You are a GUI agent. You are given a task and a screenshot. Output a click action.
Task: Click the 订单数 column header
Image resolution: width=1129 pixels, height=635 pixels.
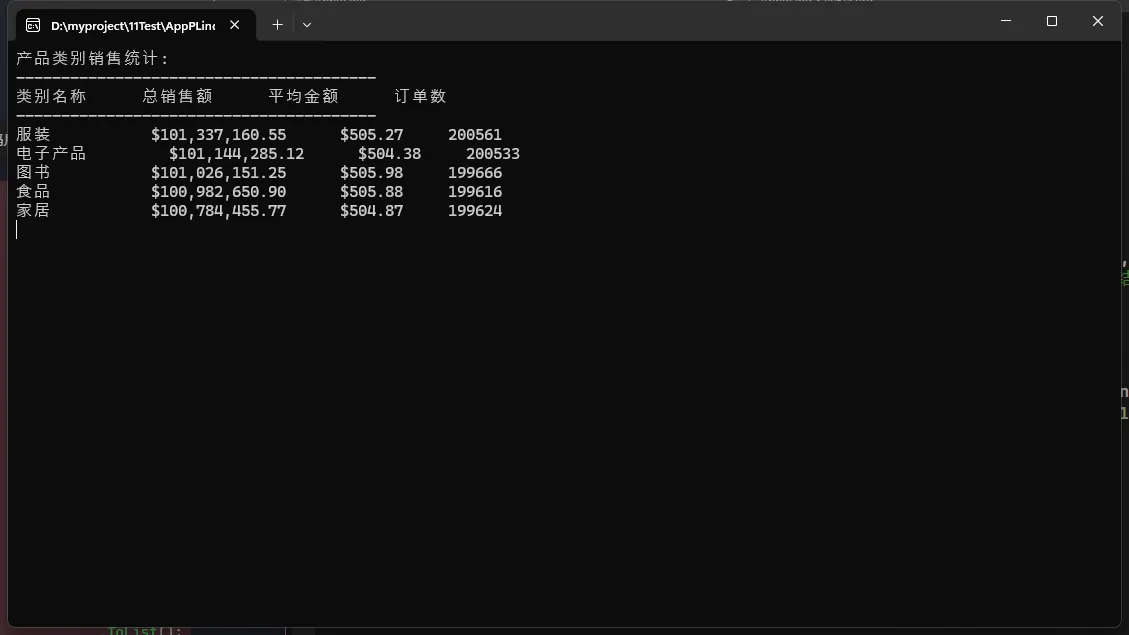420,97
